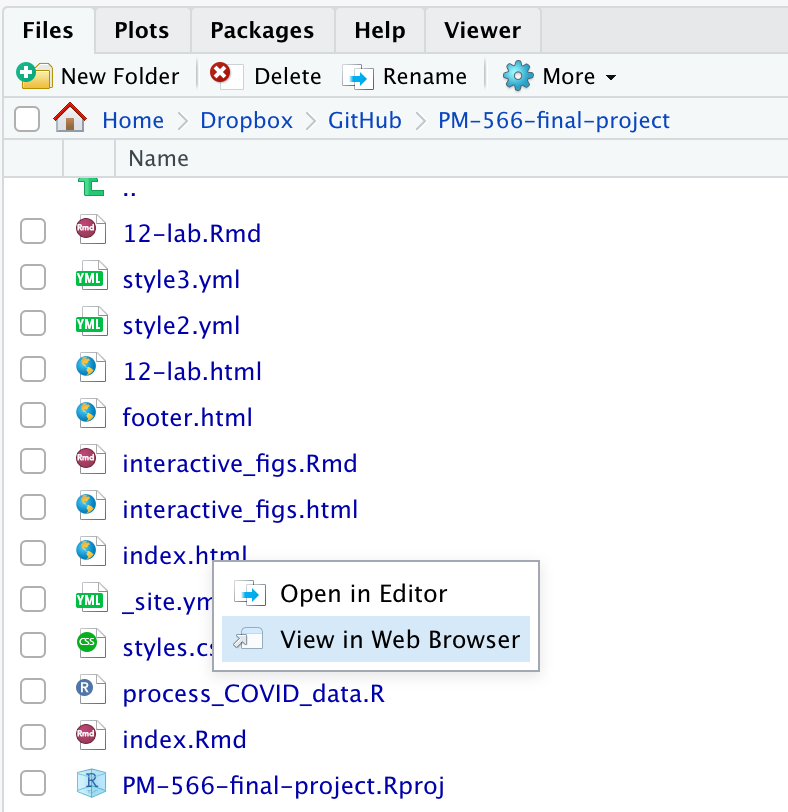This screenshot has width=788, height=812.
Task: Click the R script icon beside process_COVID_data.R
Action: 91,690
